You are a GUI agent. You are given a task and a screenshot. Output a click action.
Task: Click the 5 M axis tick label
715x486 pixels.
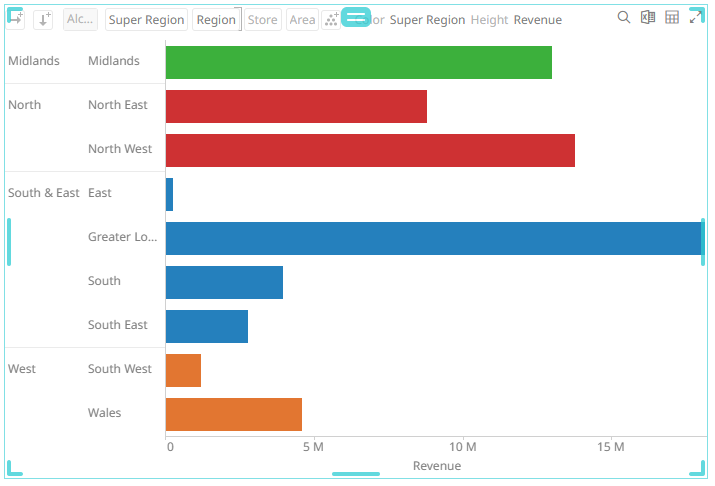click(313, 447)
